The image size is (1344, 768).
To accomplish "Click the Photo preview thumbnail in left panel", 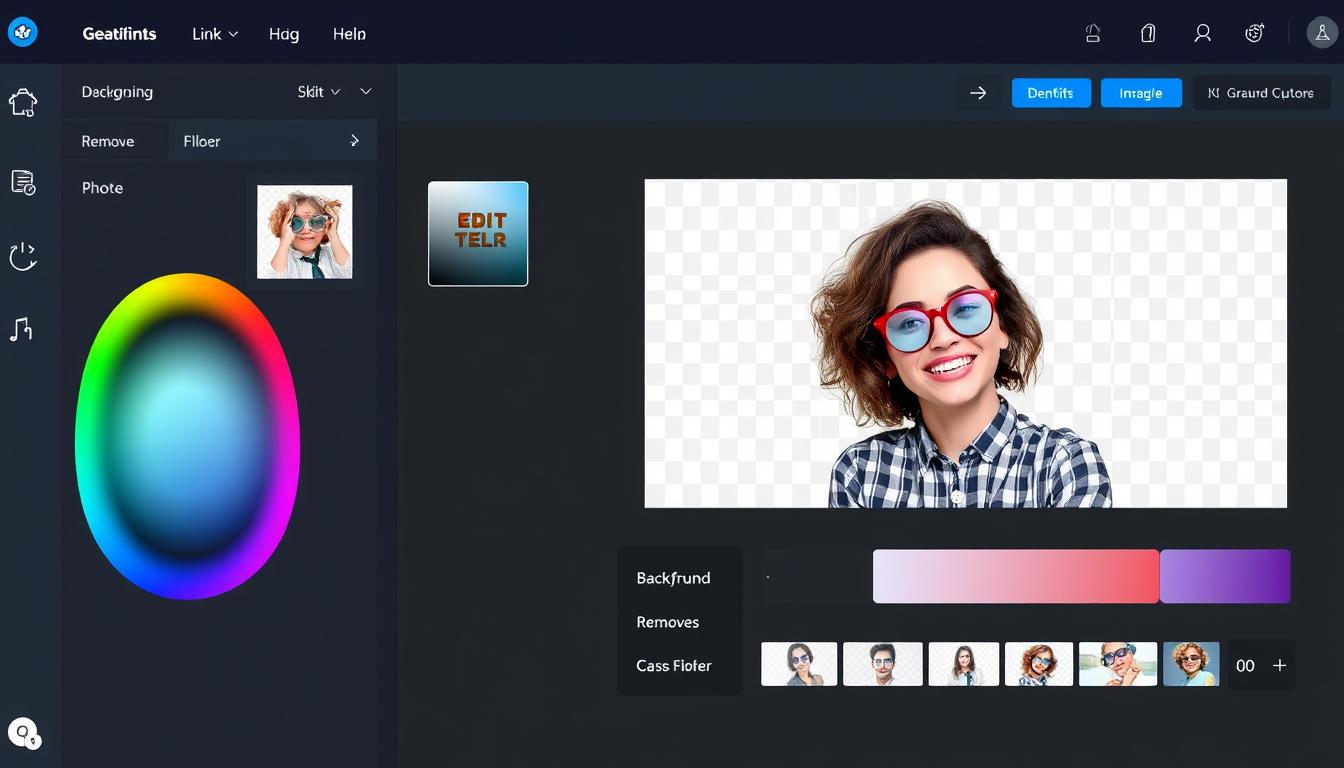I will pyautogui.click(x=304, y=232).
